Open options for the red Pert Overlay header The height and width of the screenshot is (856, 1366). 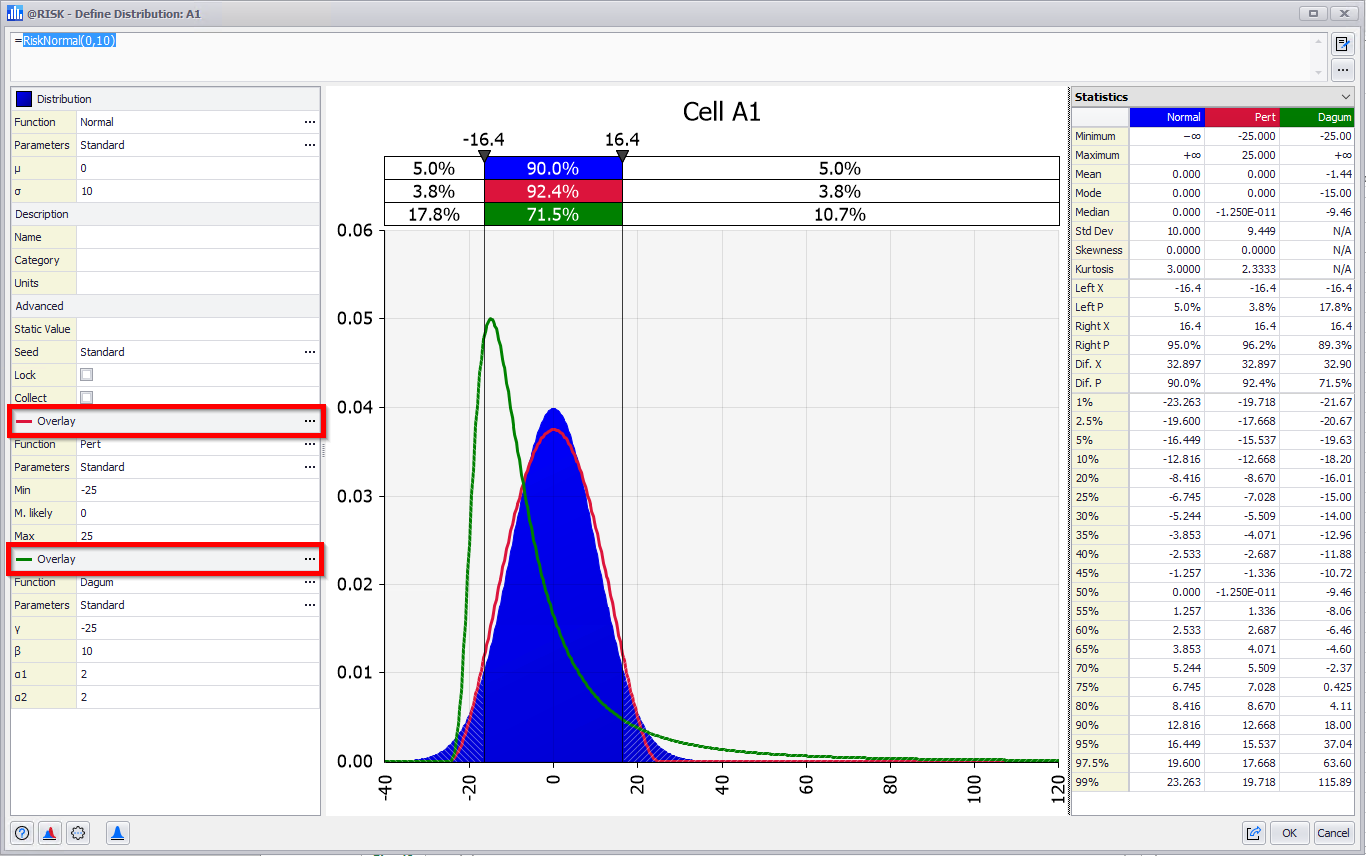click(310, 421)
